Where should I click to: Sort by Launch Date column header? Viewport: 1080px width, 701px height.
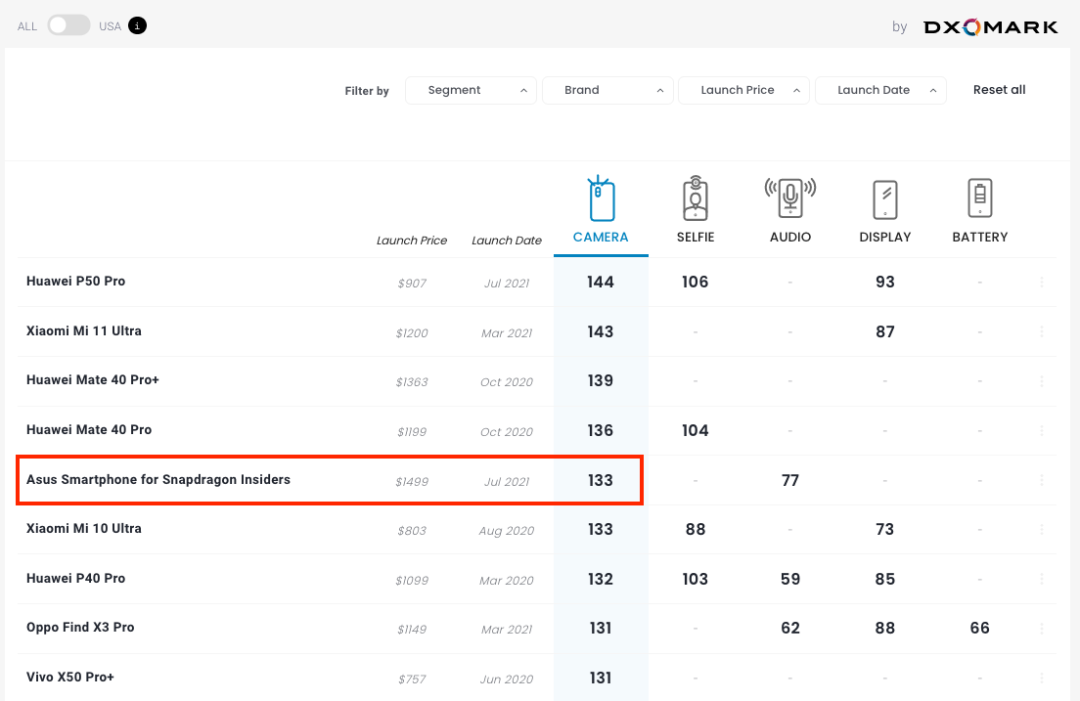[x=506, y=241]
